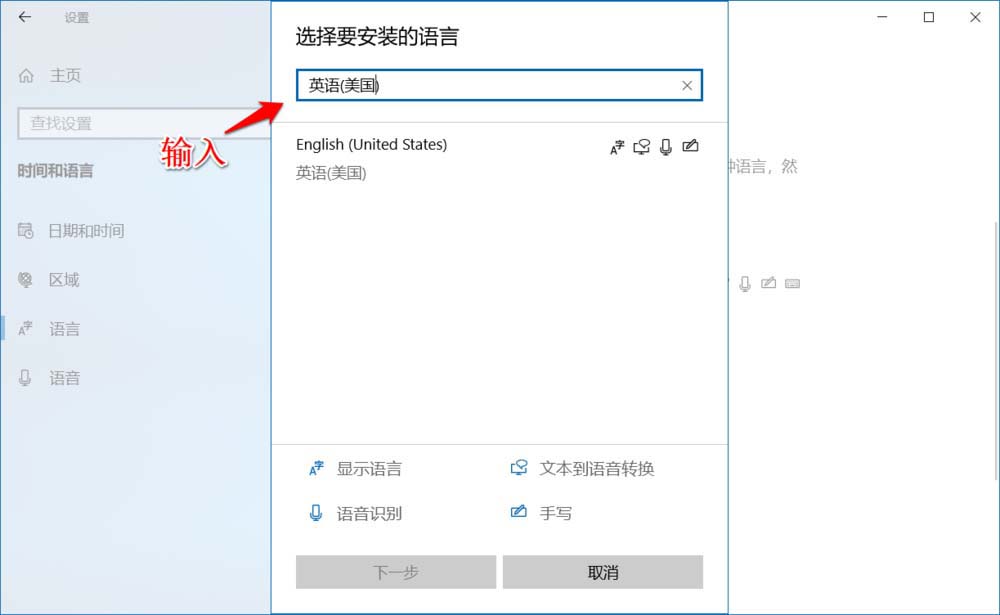The width and height of the screenshot is (1000, 615).
Task: Click handwriting pen icon beside English (United States)
Action: [690, 146]
